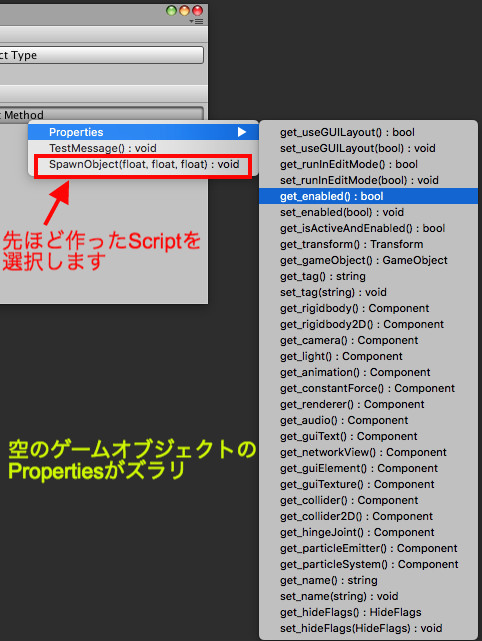
Task: Select get_name() : string
Action: tap(368, 580)
